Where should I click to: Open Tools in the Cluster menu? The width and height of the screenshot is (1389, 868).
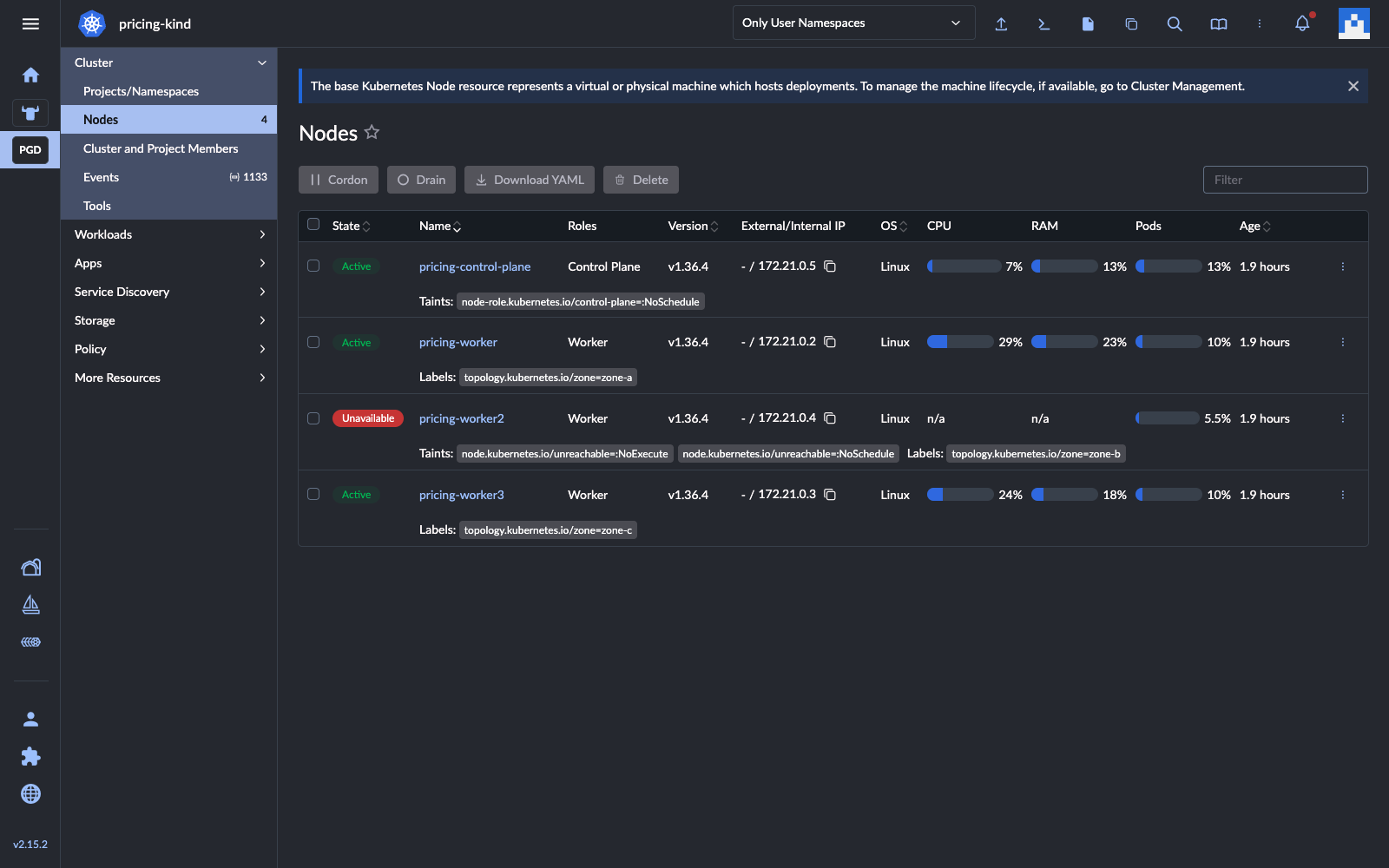[168, 206]
